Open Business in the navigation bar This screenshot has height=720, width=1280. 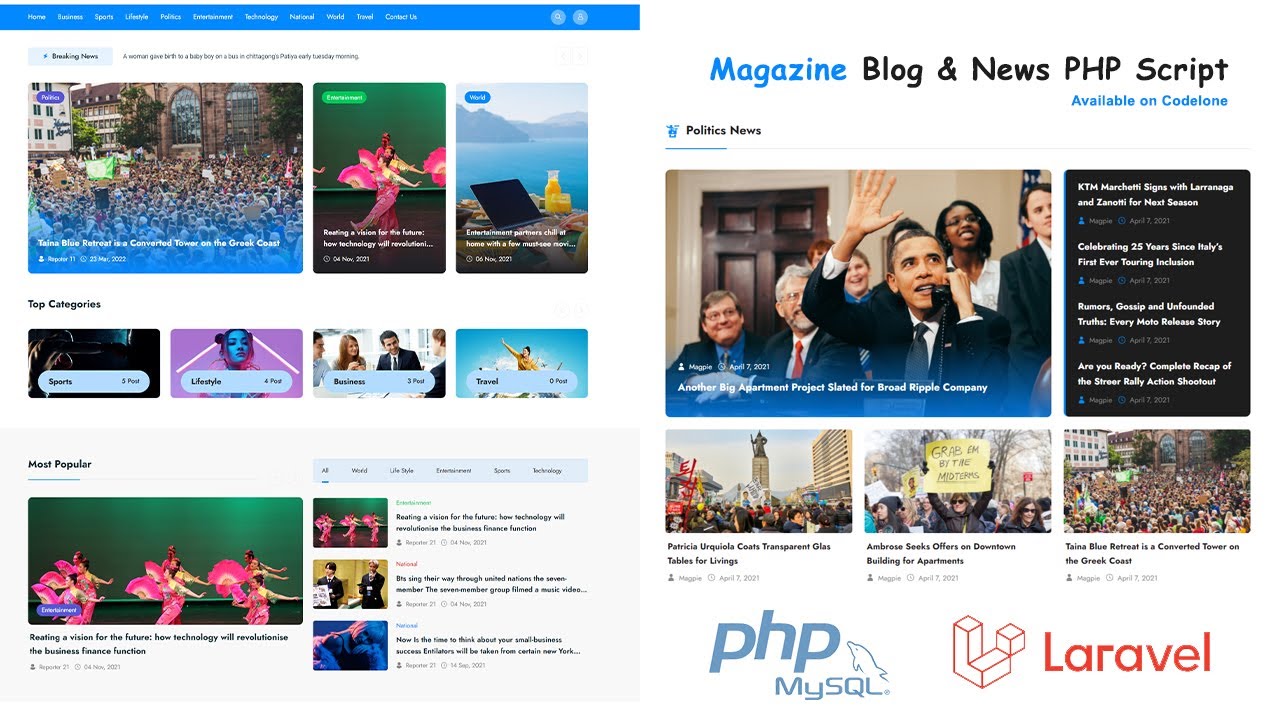click(70, 17)
